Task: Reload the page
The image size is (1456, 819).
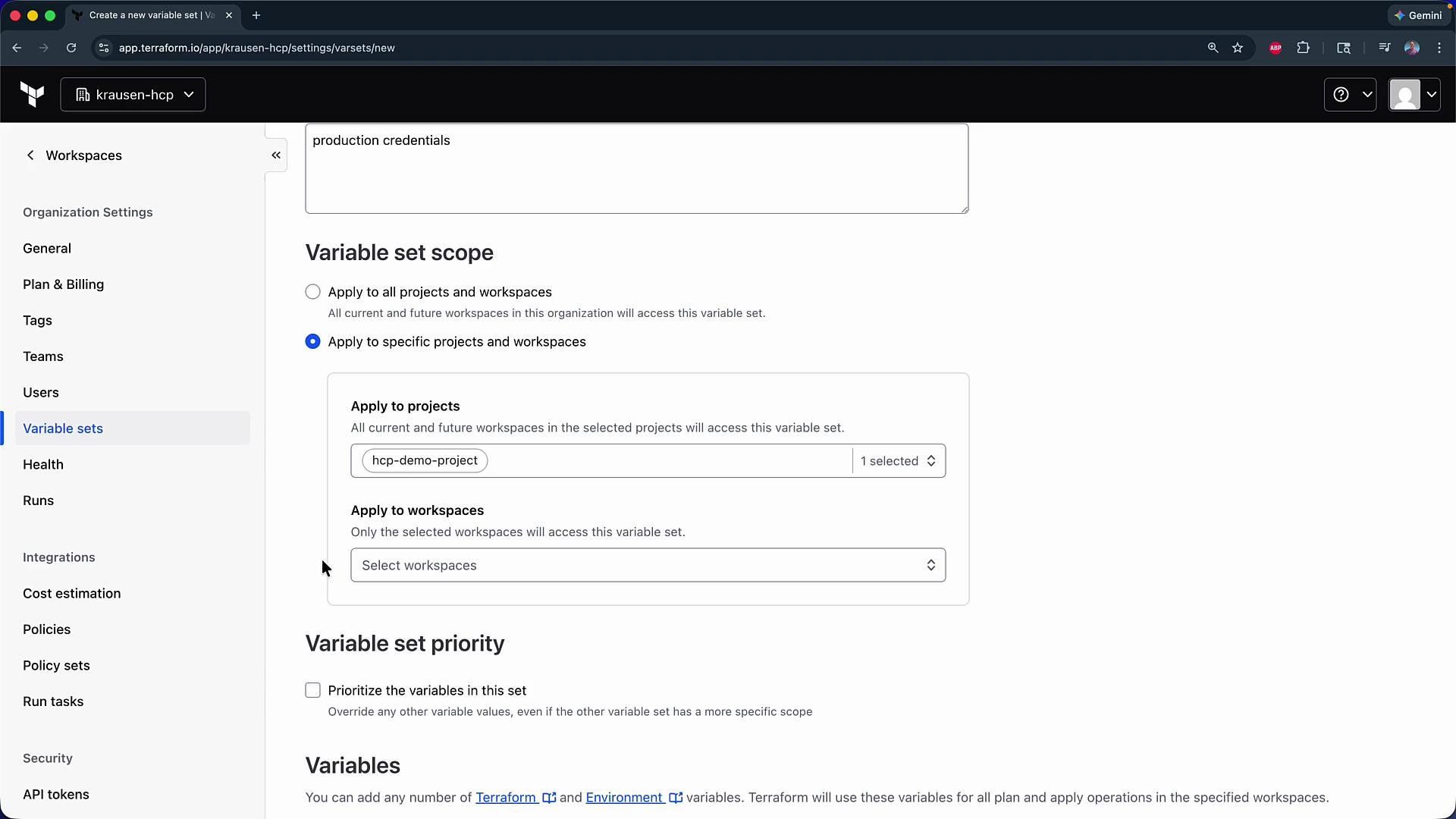Action: point(71,48)
